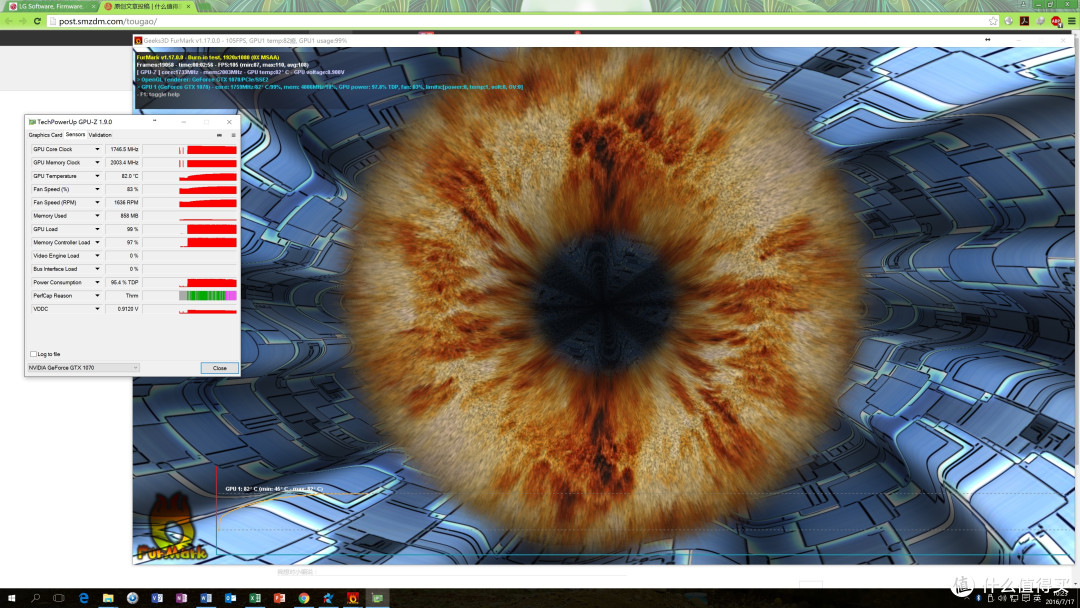This screenshot has width=1080, height=608.
Task: Click the round blue media player taskbar icon
Action: (x=132, y=598)
